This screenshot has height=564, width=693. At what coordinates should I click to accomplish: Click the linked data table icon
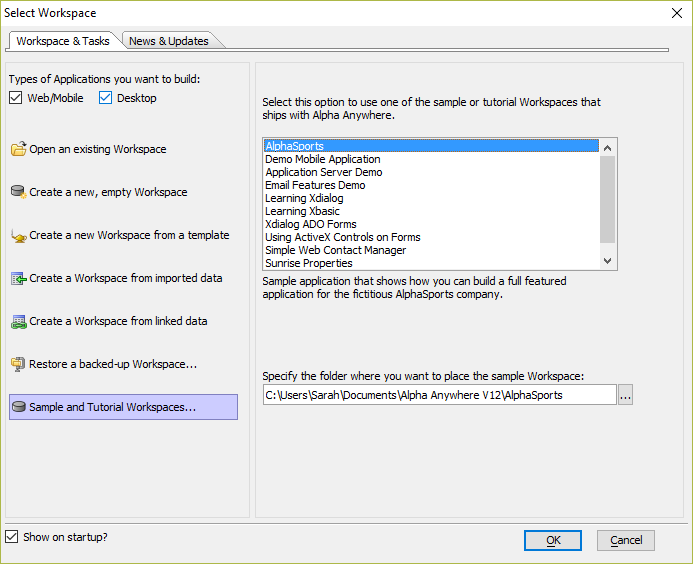pyautogui.click(x=19, y=321)
